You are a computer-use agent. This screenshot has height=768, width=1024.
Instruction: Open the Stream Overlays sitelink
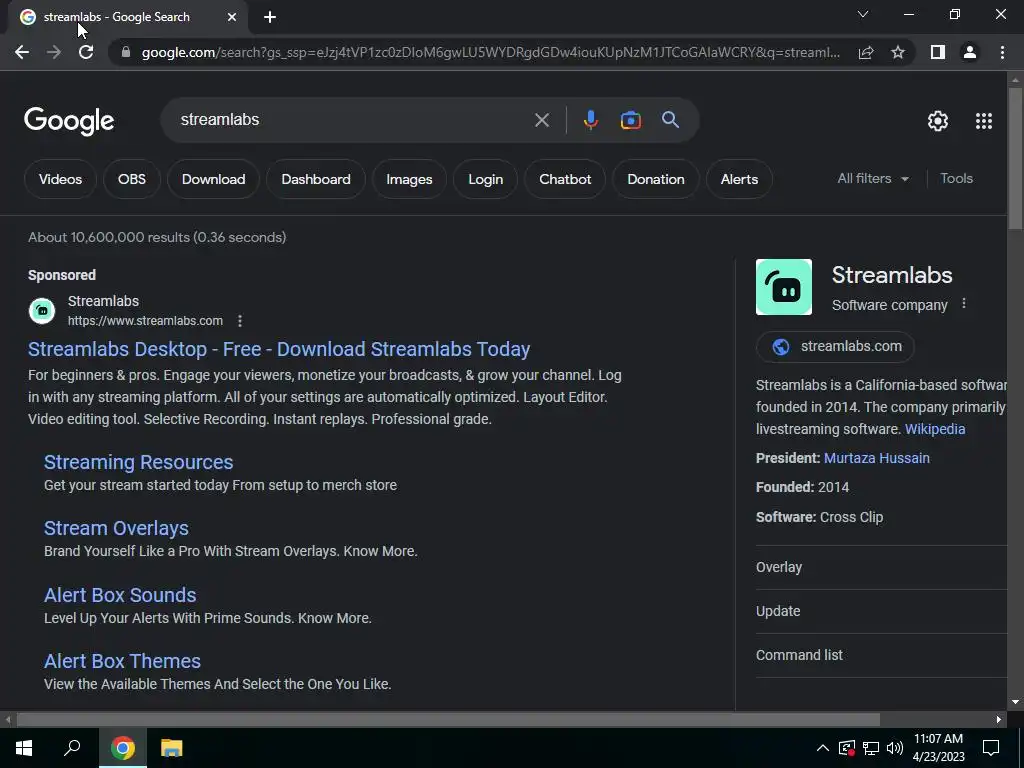(116, 528)
